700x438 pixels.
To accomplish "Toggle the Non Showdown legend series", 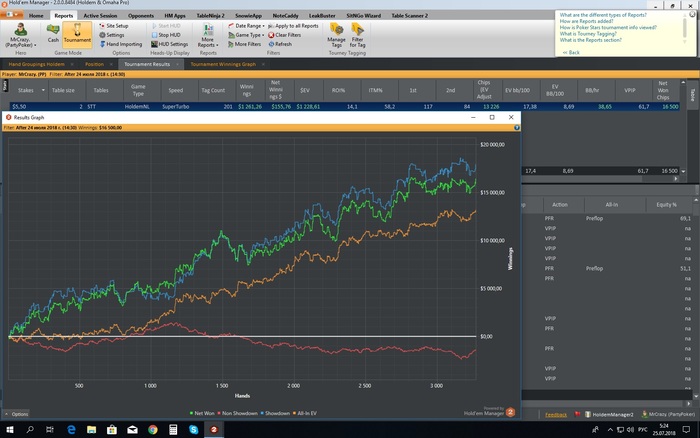I will (x=237, y=413).
